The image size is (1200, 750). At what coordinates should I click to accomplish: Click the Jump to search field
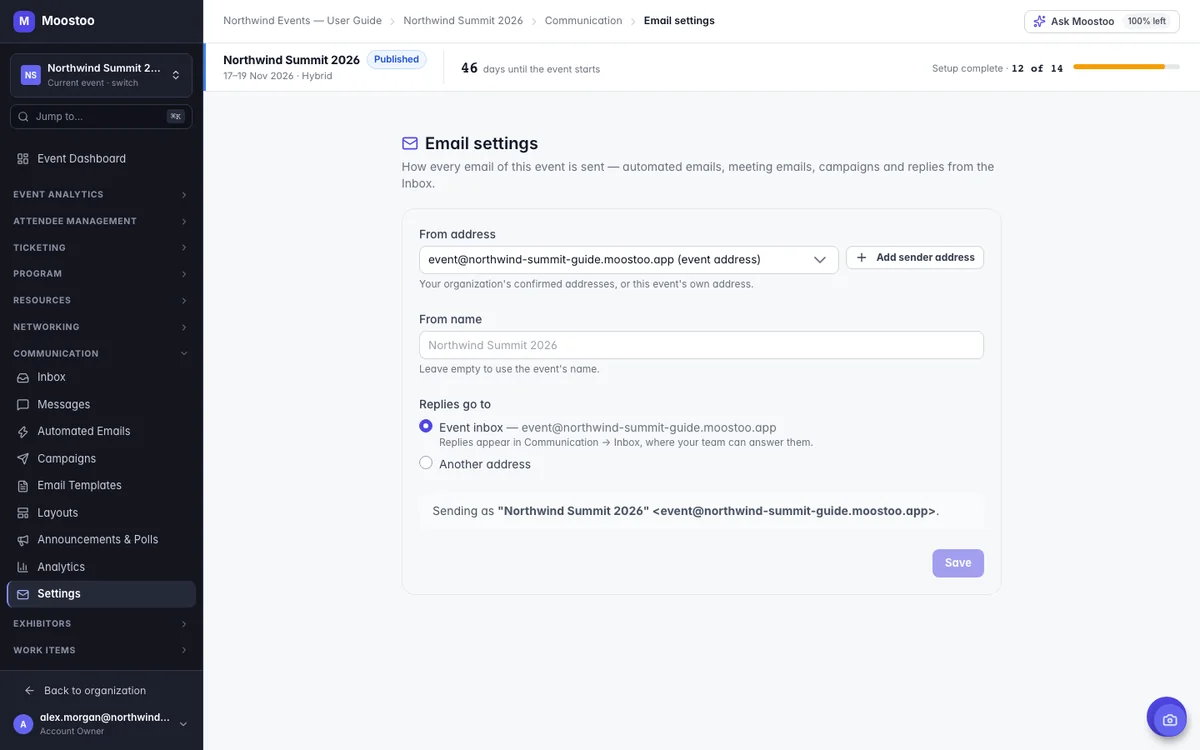pyautogui.click(x=101, y=117)
